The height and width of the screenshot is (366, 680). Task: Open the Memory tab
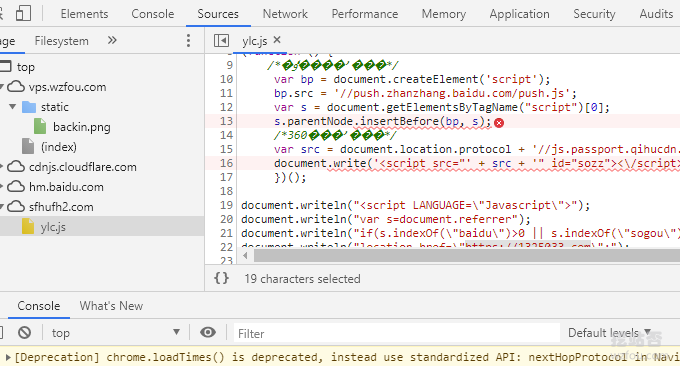[444, 14]
